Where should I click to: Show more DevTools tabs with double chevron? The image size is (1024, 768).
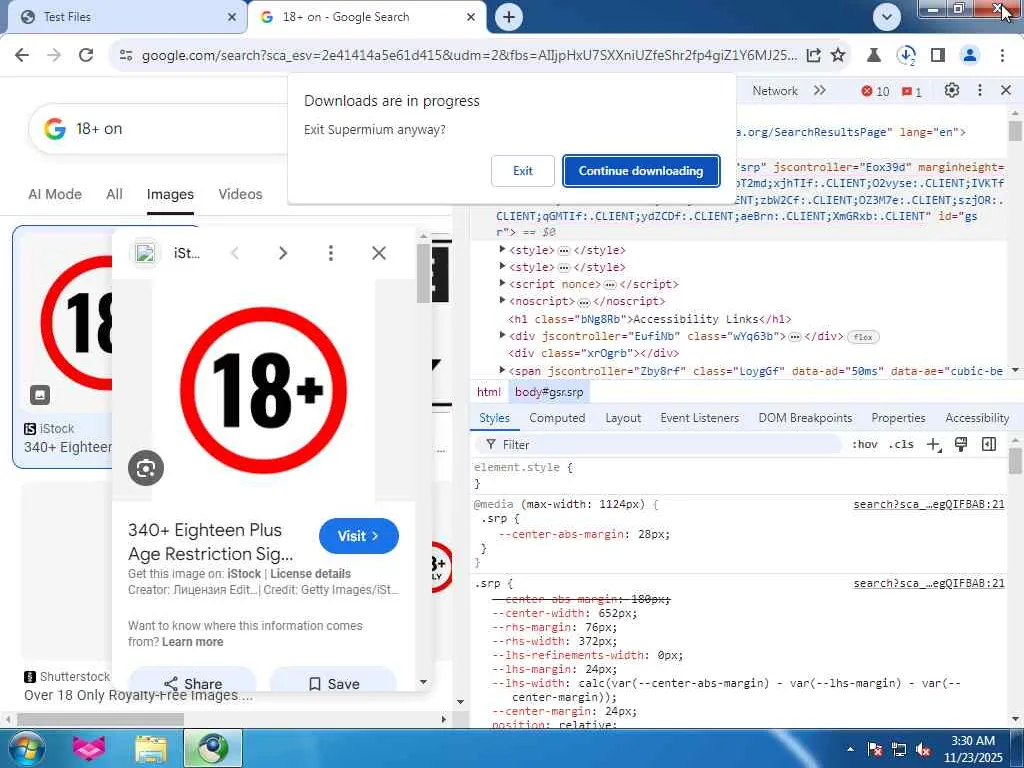tap(820, 91)
